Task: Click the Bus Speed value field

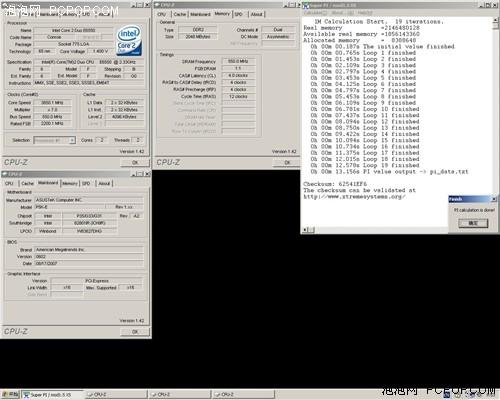Action: click(x=52, y=117)
